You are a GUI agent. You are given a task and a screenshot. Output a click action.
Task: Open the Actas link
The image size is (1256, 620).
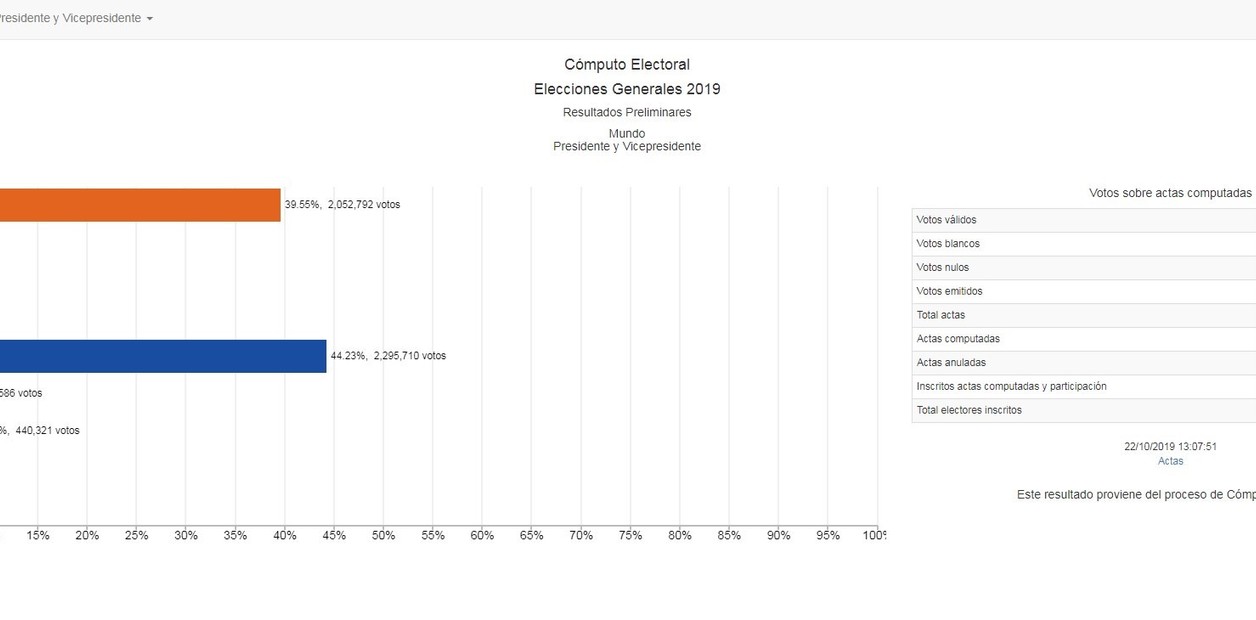(x=1170, y=461)
